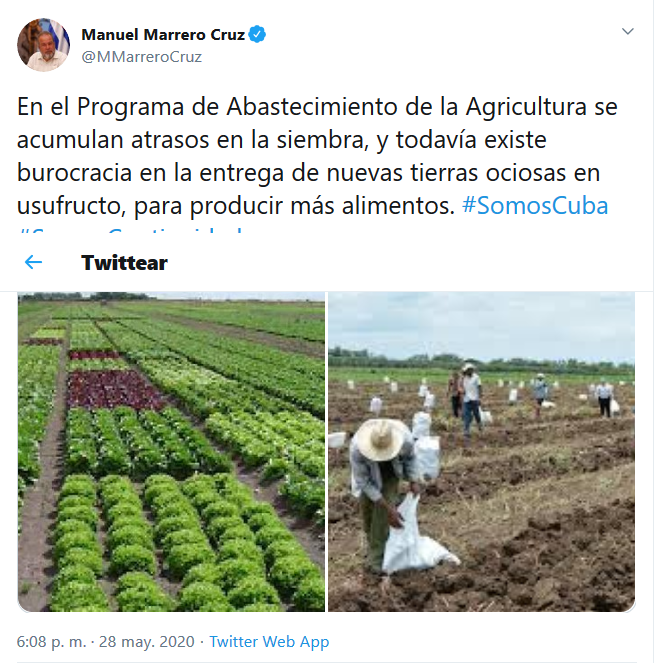Click the back arrow next to Twittear
Image resolution: width=665 pixels, height=663 pixels.
(33, 263)
